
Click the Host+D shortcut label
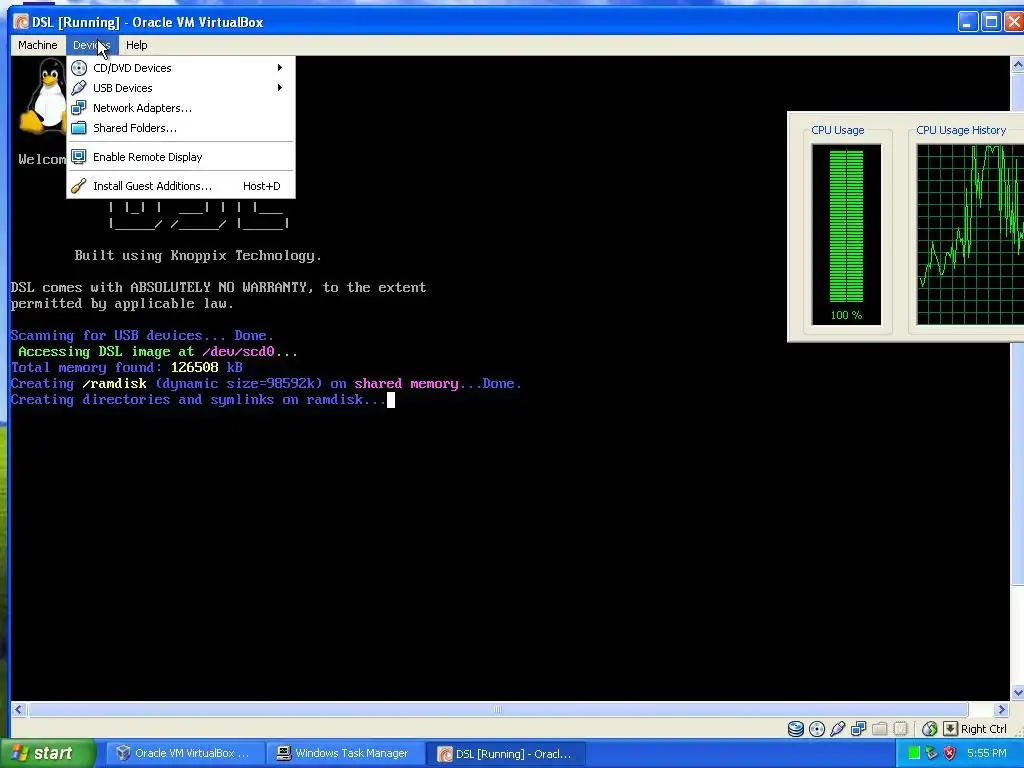(x=261, y=186)
